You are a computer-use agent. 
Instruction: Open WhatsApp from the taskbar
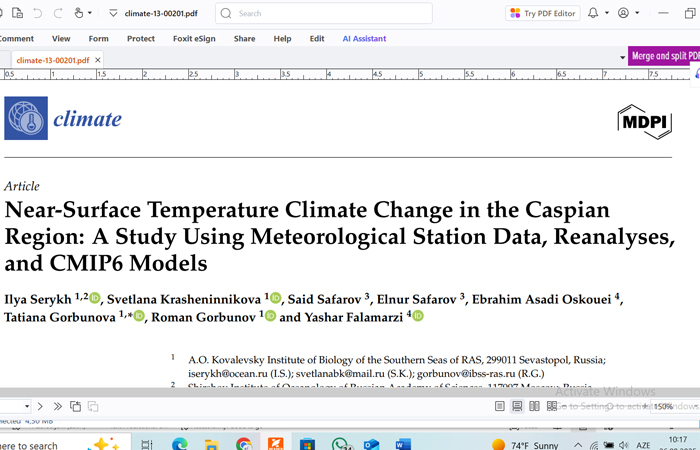pos(341,444)
